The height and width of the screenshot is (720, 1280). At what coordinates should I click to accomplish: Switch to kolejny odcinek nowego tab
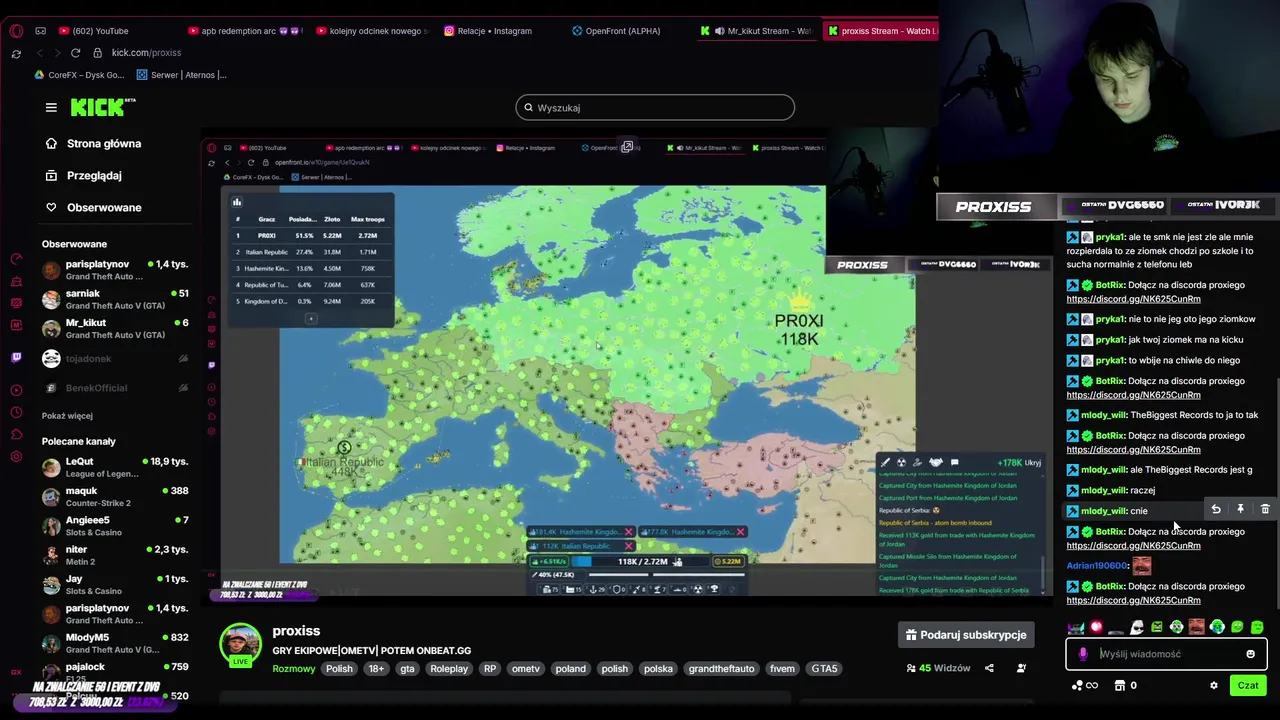(x=372, y=31)
